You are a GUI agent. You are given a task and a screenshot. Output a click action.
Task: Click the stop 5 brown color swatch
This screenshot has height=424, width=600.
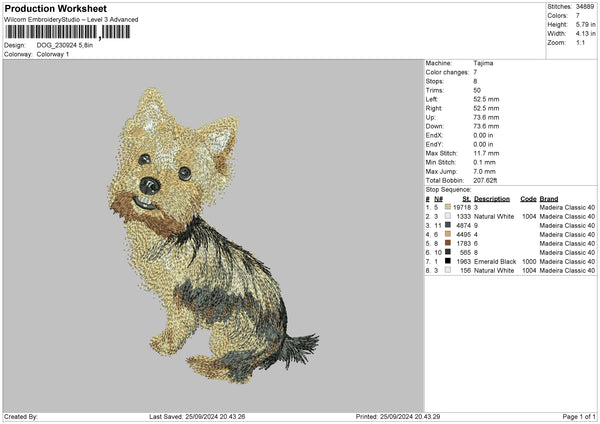448,243
